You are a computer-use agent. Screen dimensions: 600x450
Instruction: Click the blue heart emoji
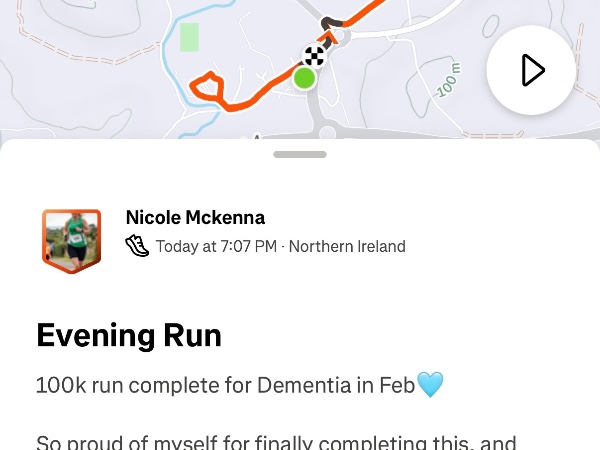click(430, 384)
